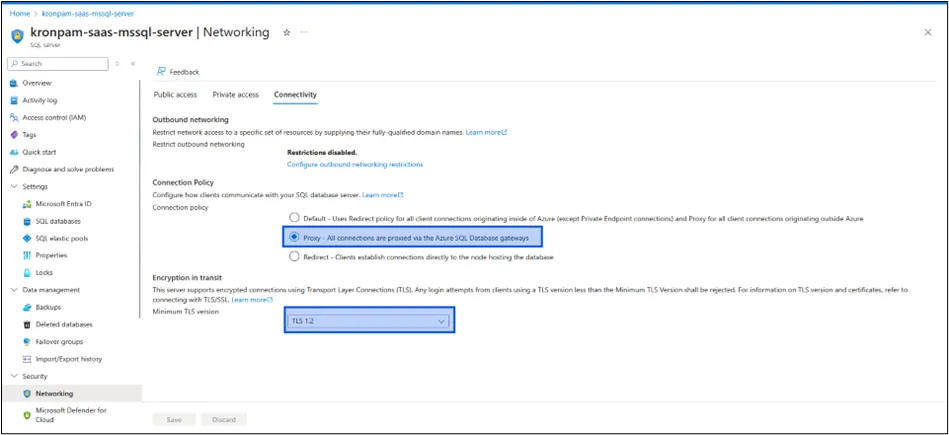Open the more options ellipsis next to title
Screen dimensions: 949x435
(304, 32)
